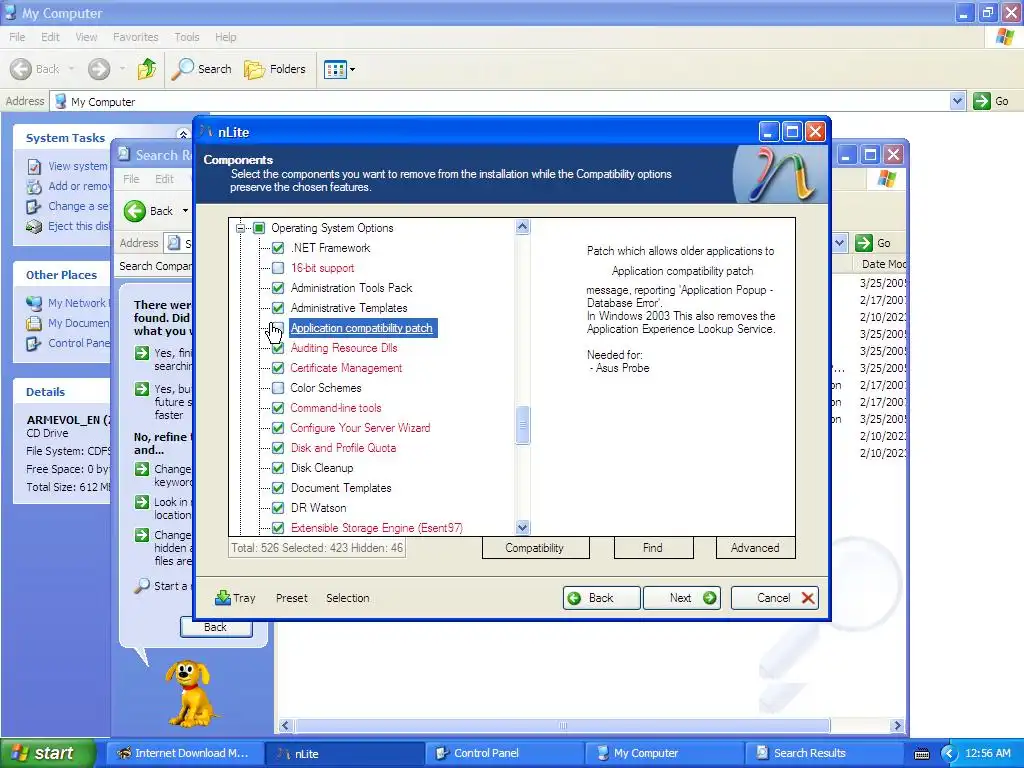The width and height of the screenshot is (1024, 768).
Task: Check the 16-bit support checkbox
Action: tap(278, 268)
